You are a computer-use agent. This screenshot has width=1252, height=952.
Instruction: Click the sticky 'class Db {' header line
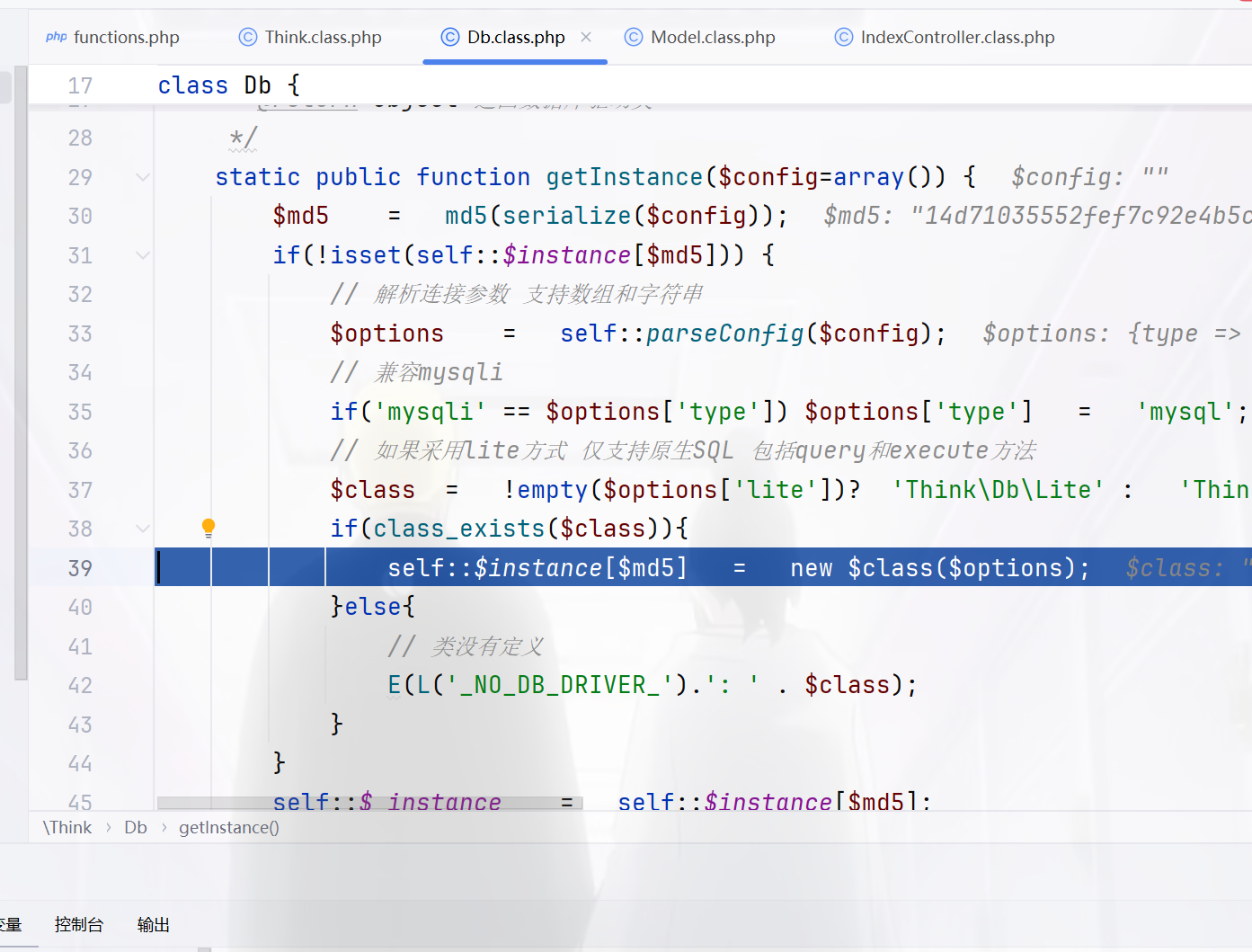click(x=229, y=85)
